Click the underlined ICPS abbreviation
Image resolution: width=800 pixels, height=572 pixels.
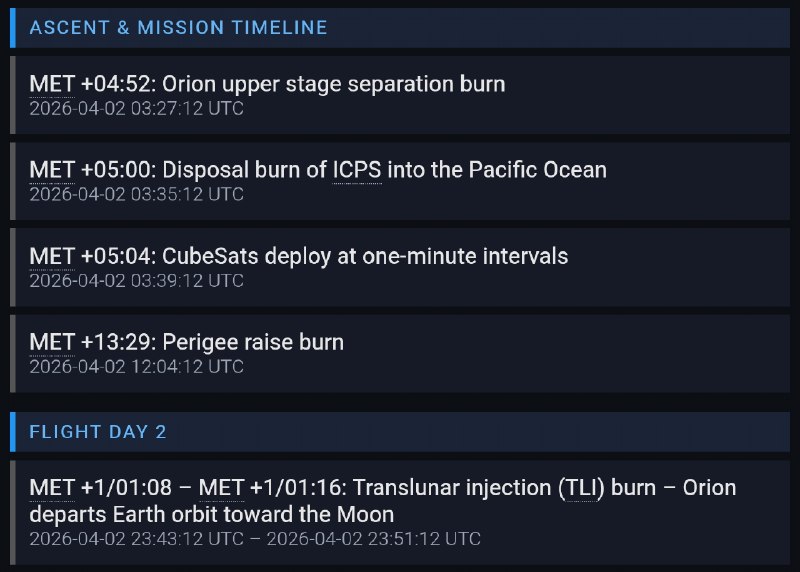coord(357,170)
